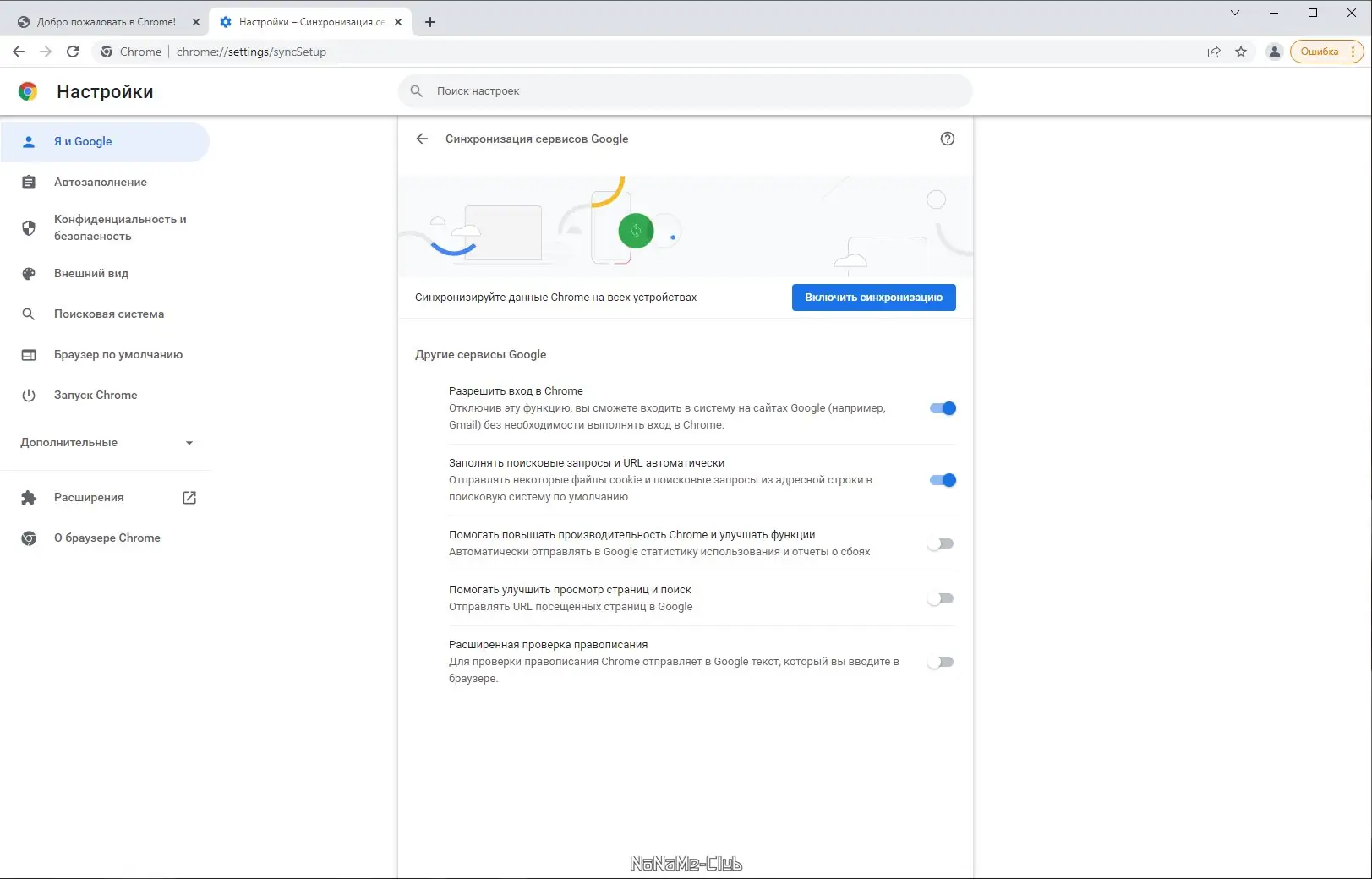Click the browser forward arrow
1372x879 pixels.
coord(46,52)
